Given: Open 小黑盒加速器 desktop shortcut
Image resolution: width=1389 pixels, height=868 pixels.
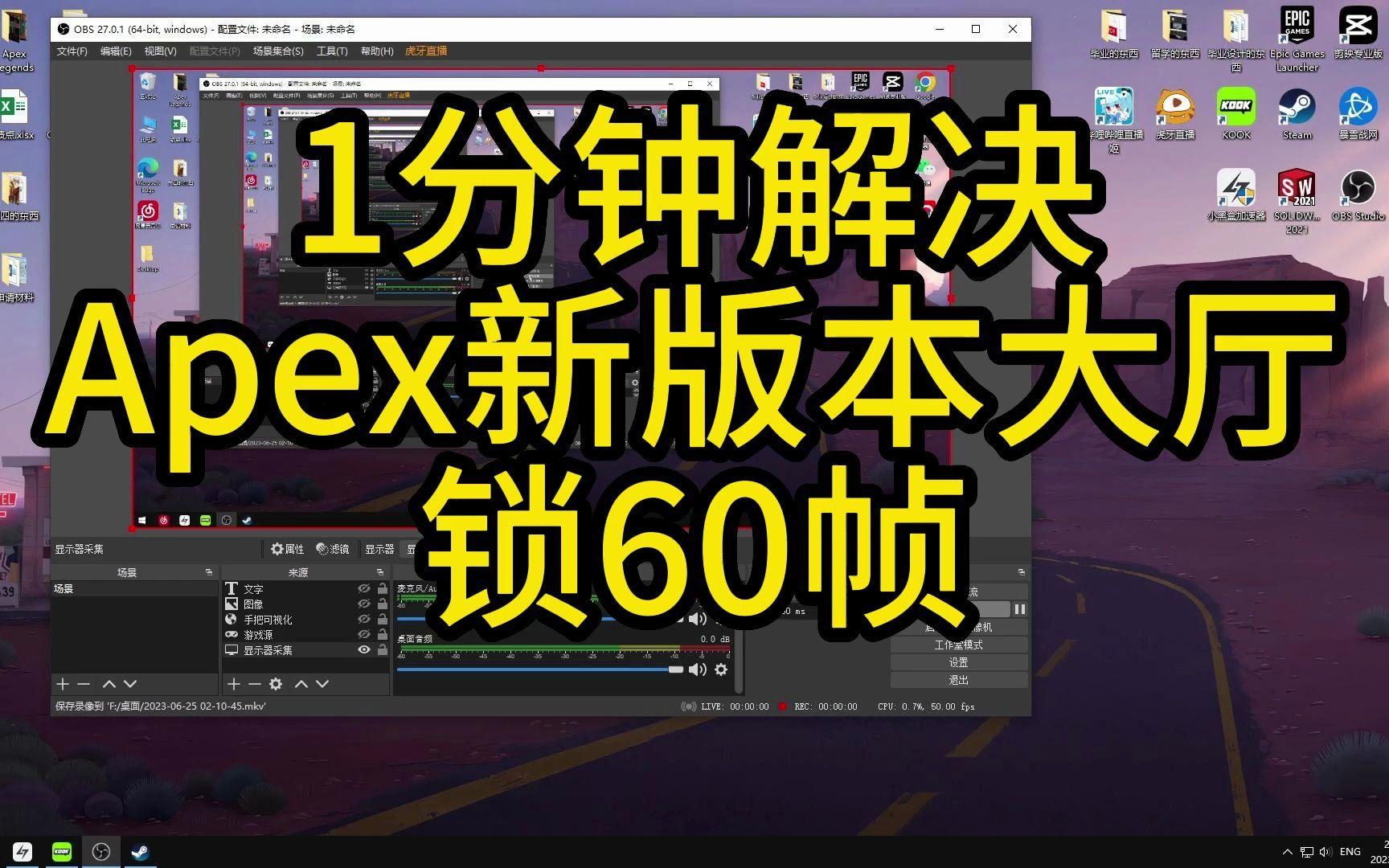Looking at the screenshot, I should point(1236,195).
